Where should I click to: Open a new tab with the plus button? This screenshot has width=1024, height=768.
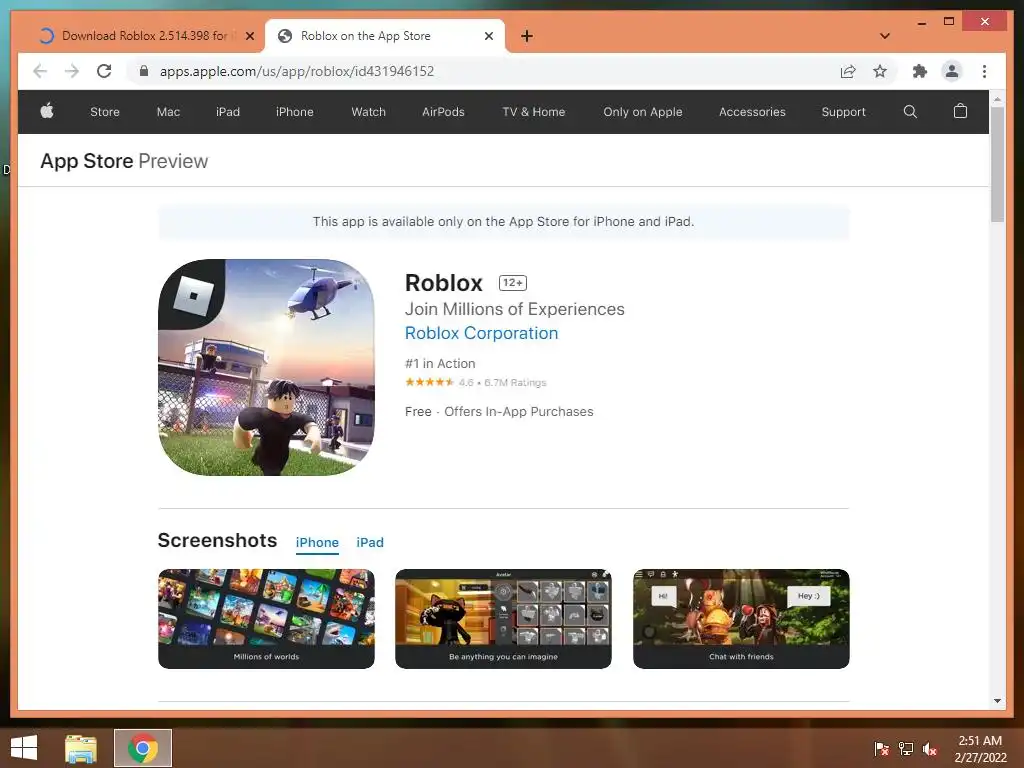(x=526, y=36)
